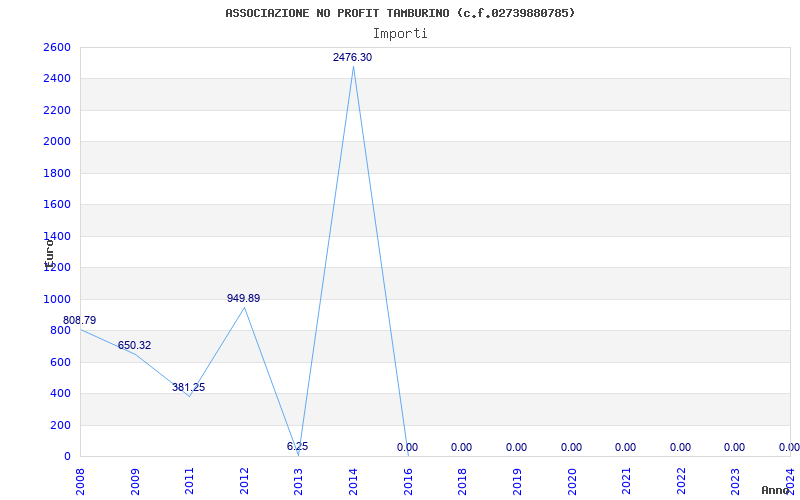
Task: Click the 650.32 data label
Action: tap(134, 345)
